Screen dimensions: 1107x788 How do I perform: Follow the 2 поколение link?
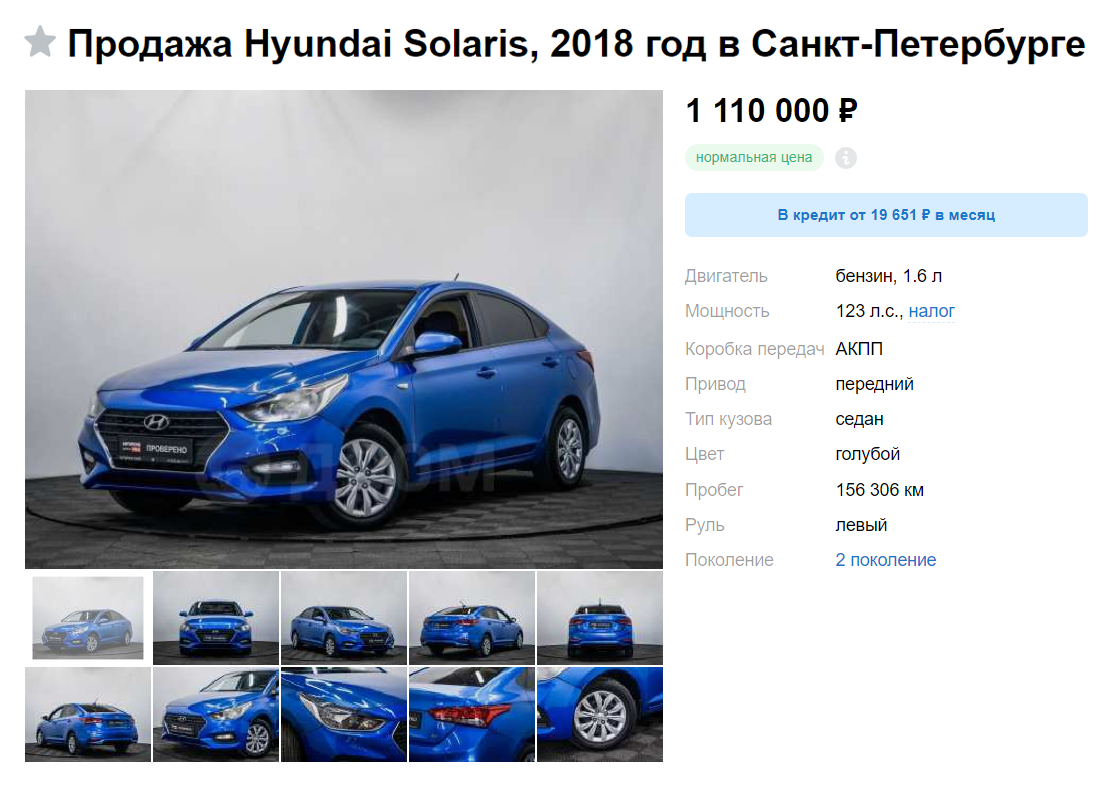(x=885, y=560)
